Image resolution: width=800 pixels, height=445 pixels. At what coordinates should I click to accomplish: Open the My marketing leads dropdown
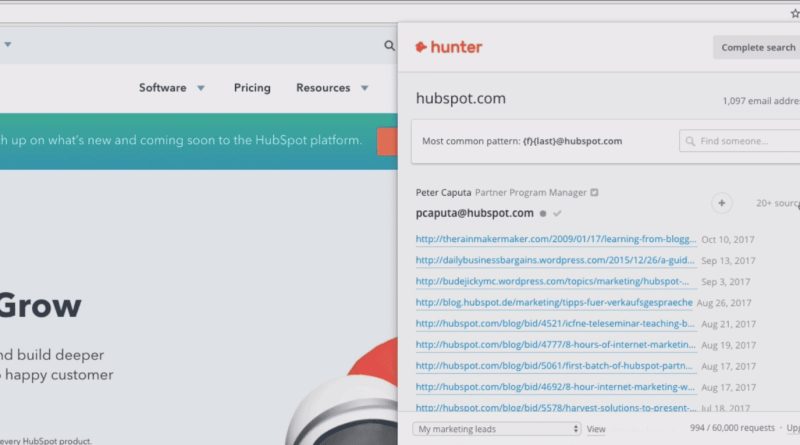(497, 429)
